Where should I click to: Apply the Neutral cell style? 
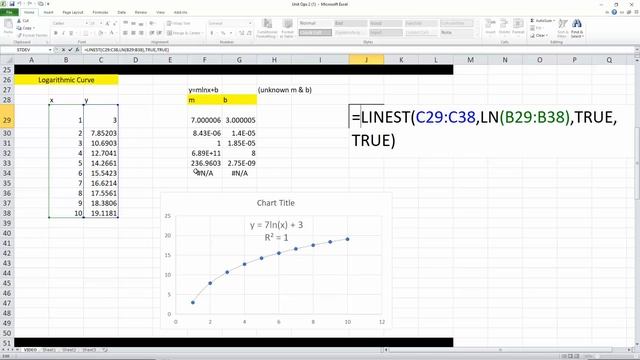pos(421,23)
